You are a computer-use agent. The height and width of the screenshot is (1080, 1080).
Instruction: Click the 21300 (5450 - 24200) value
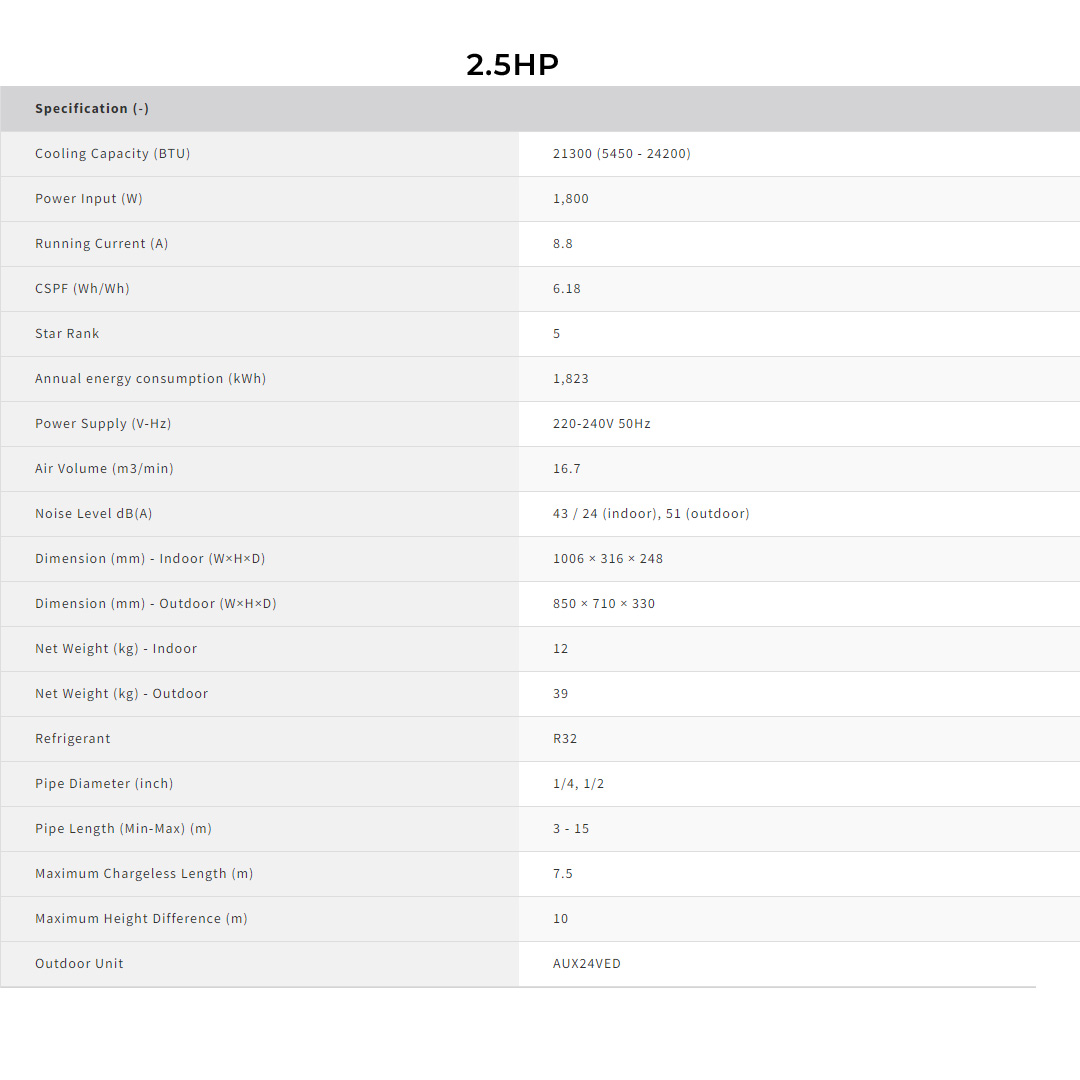(x=621, y=154)
